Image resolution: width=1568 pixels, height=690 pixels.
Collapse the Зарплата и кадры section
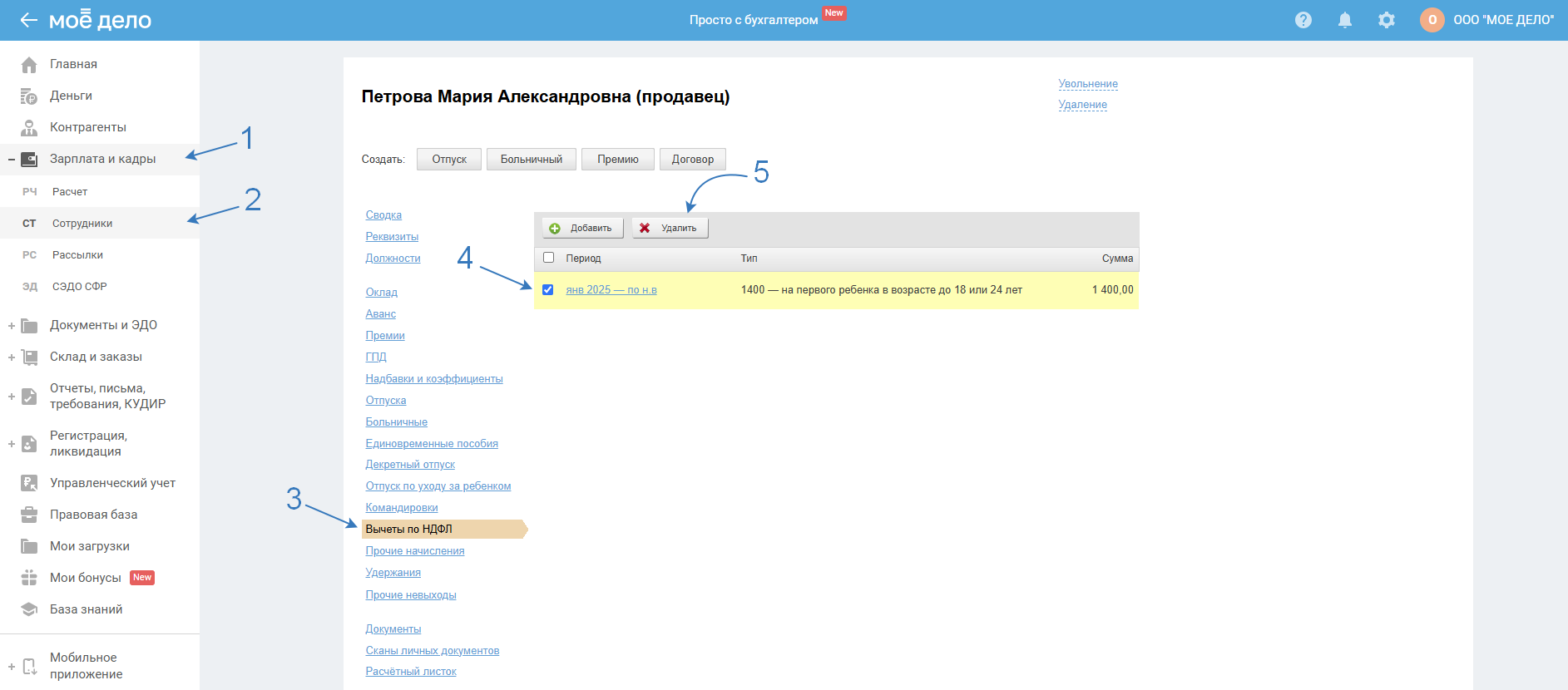click(12, 159)
